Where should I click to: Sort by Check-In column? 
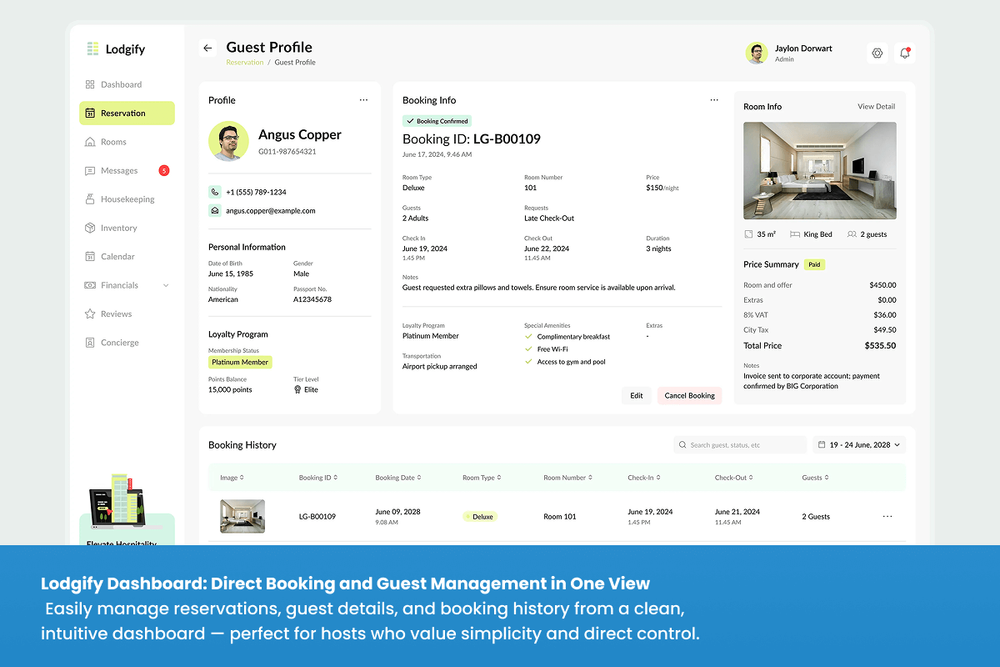point(643,478)
